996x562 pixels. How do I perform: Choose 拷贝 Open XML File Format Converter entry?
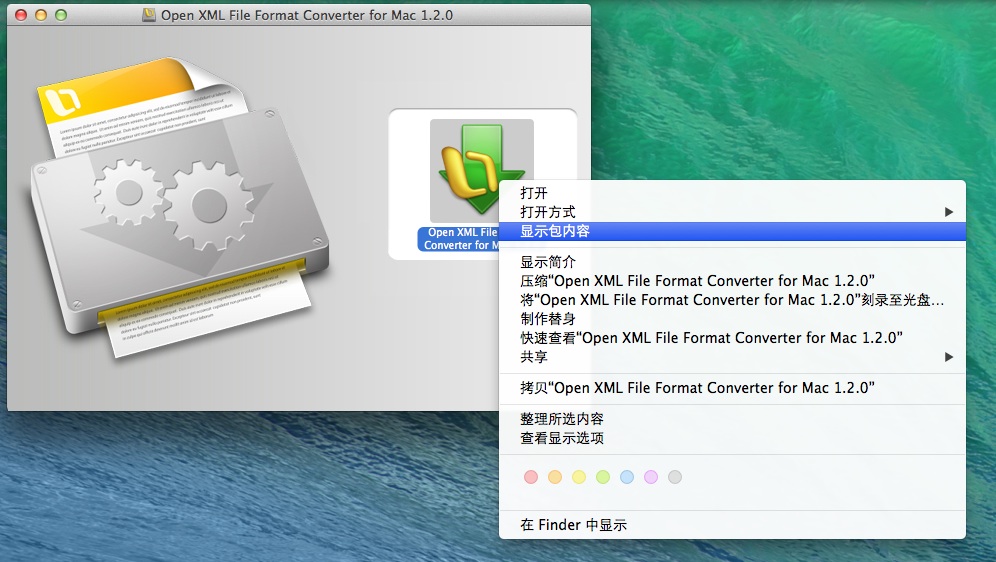(x=732, y=388)
